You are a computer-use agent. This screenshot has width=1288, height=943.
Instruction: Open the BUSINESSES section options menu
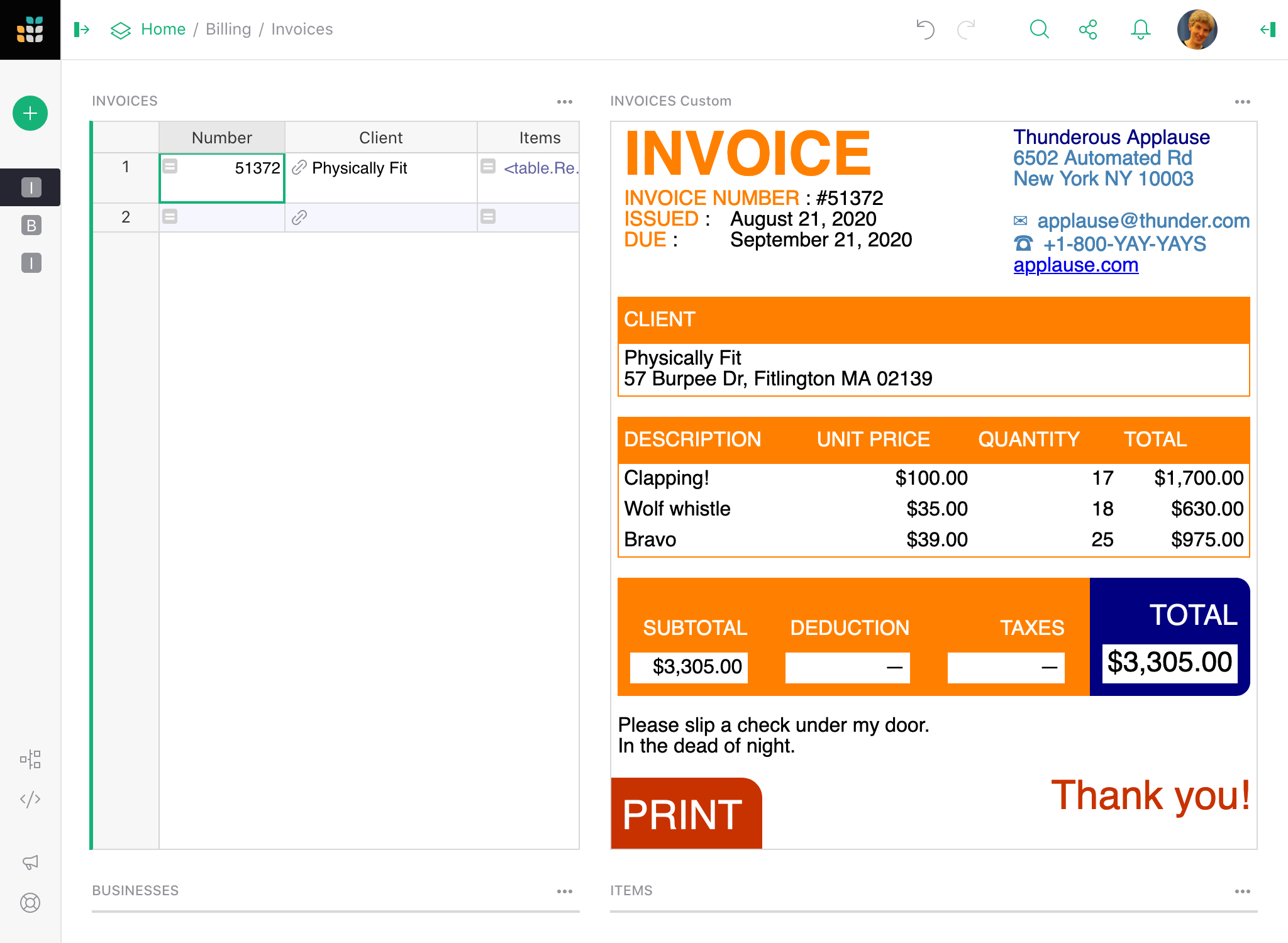(x=564, y=890)
